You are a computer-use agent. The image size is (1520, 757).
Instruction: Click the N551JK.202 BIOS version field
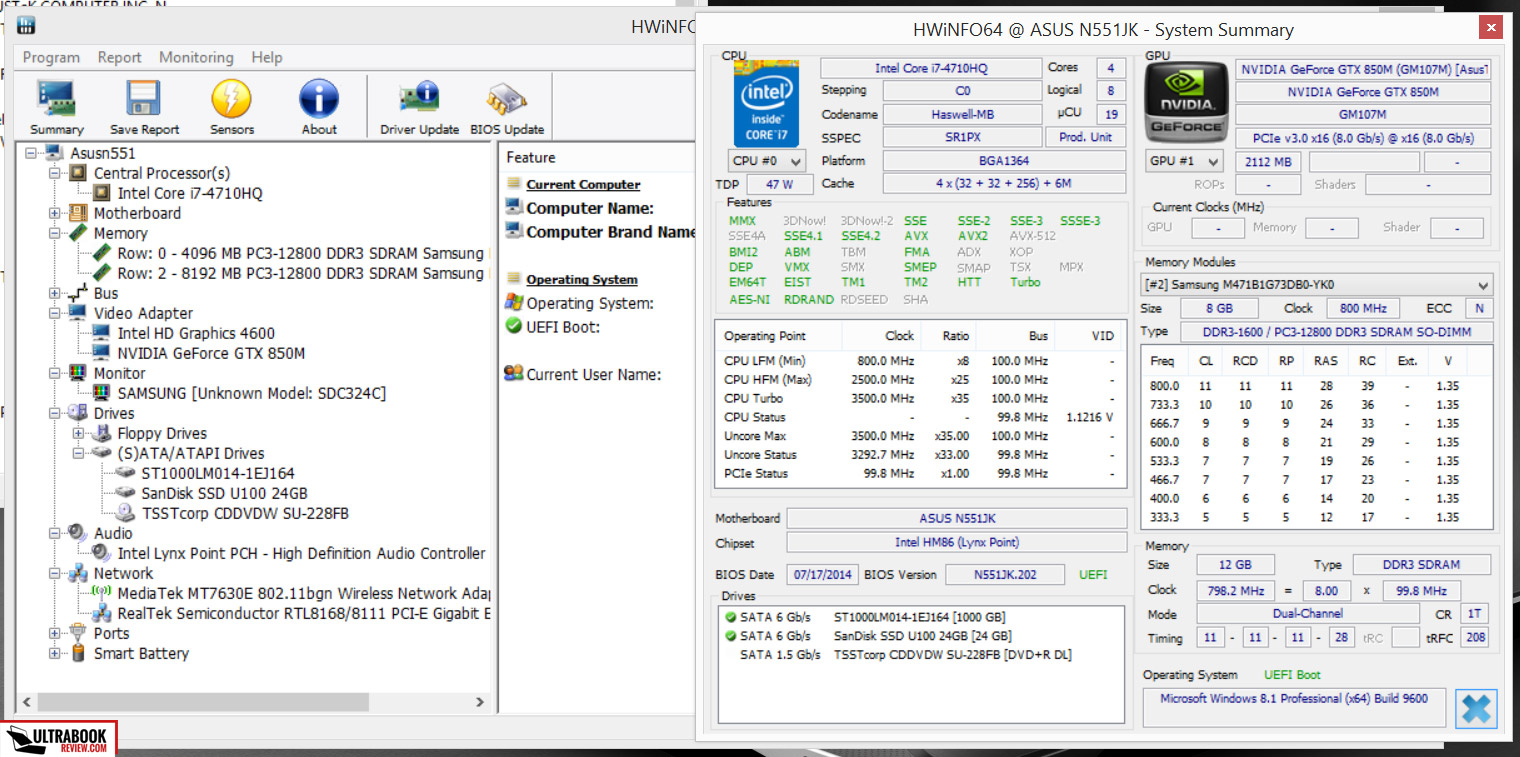coord(1006,574)
